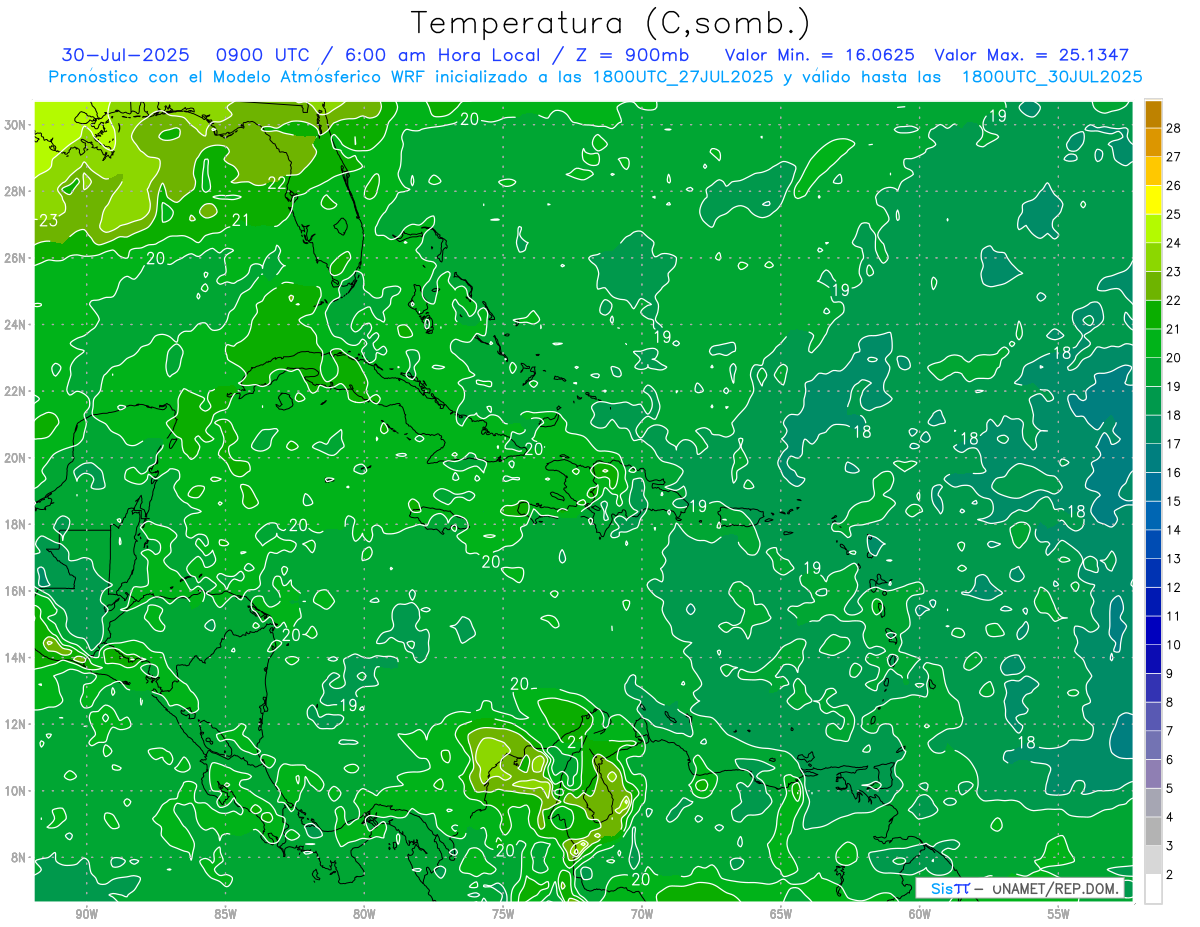Pick the teal swatch between 17 and 18
1200x927 pixels.
click(1153, 430)
